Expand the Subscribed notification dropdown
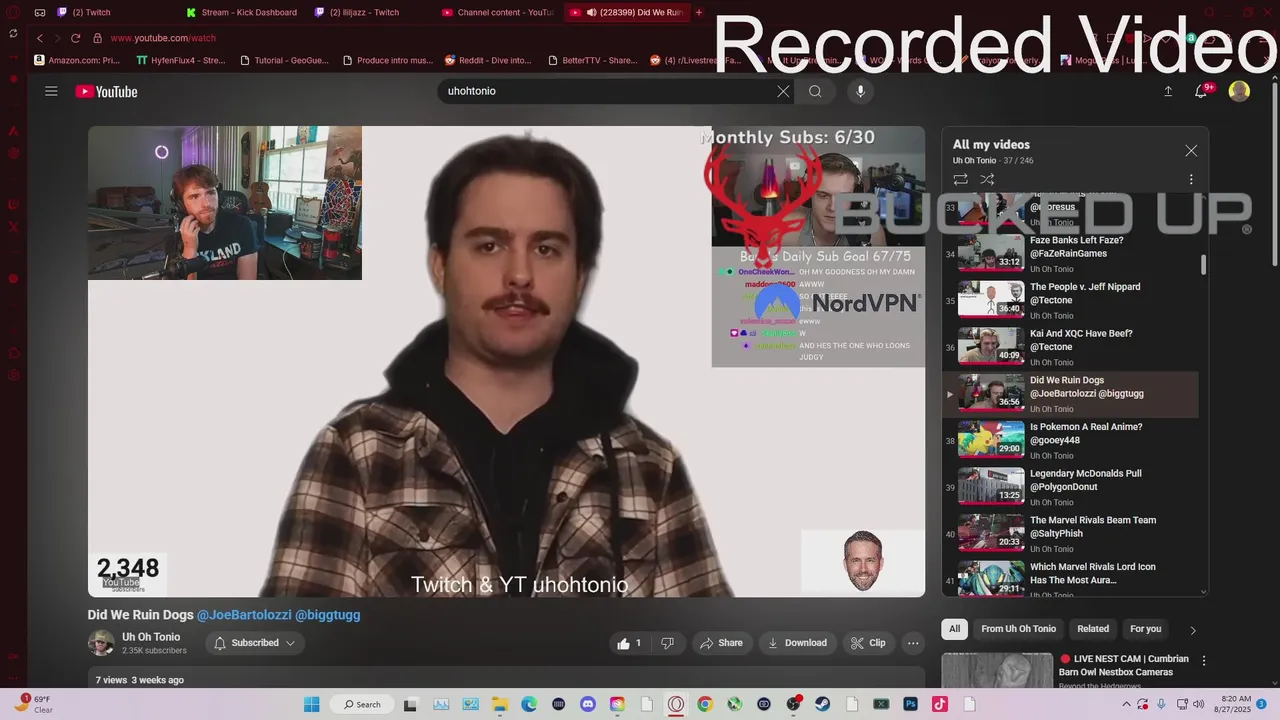1280x720 pixels. pyautogui.click(x=255, y=643)
